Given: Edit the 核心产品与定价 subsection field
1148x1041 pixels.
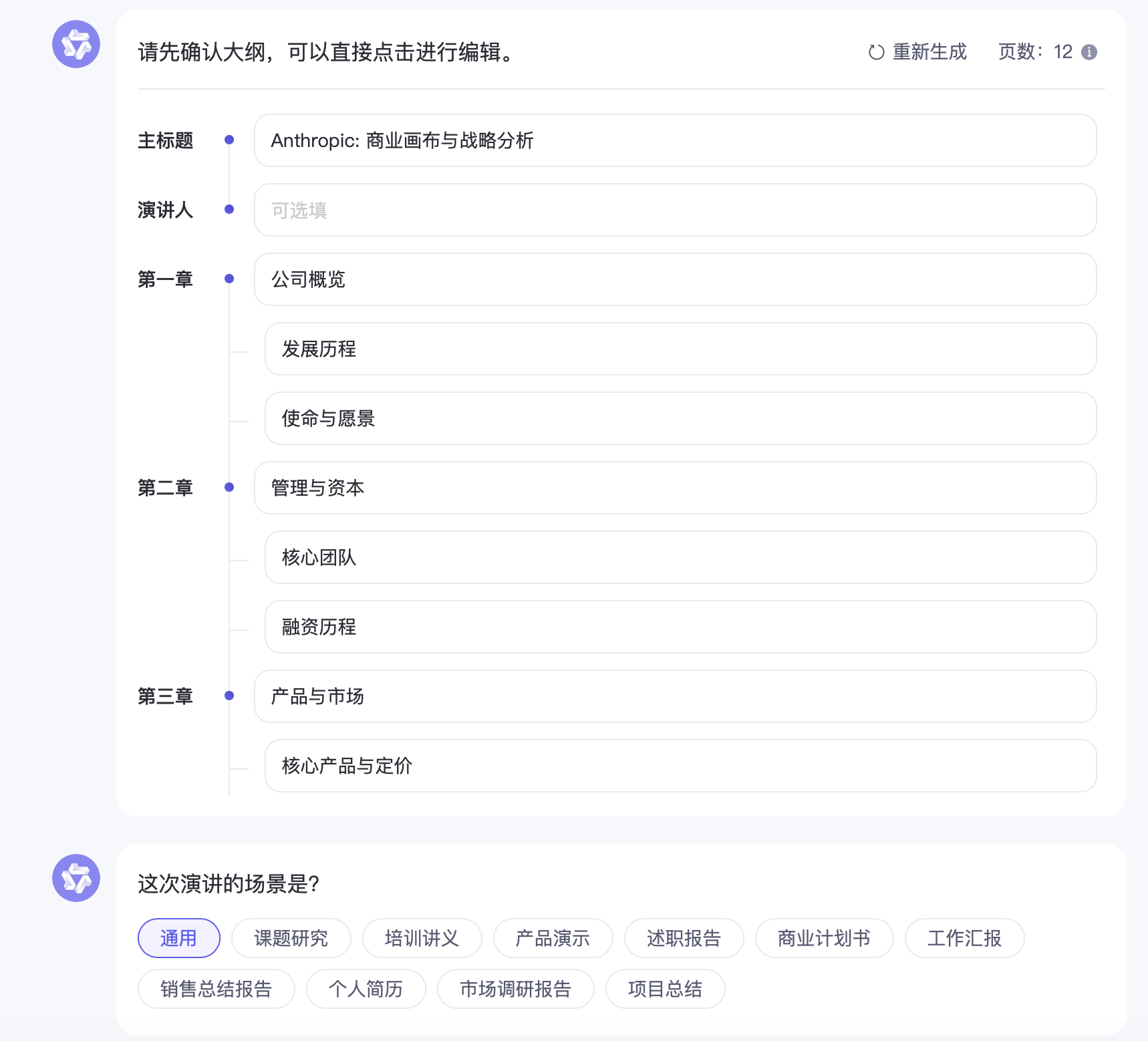Looking at the screenshot, I should click(x=680, y=766).
